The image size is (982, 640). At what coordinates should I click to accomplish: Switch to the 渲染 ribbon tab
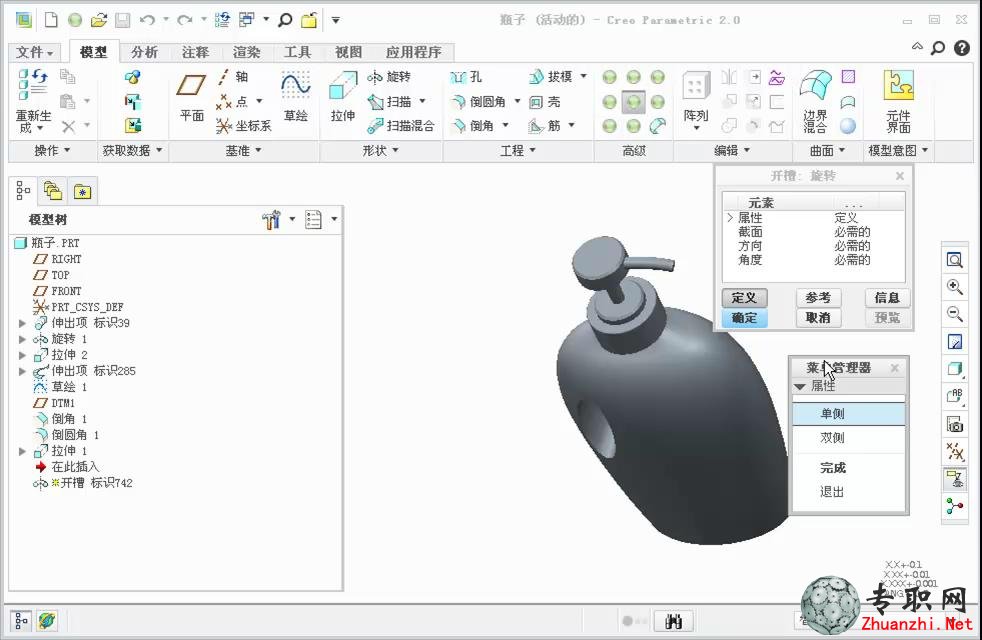click(x=246, y=53)
